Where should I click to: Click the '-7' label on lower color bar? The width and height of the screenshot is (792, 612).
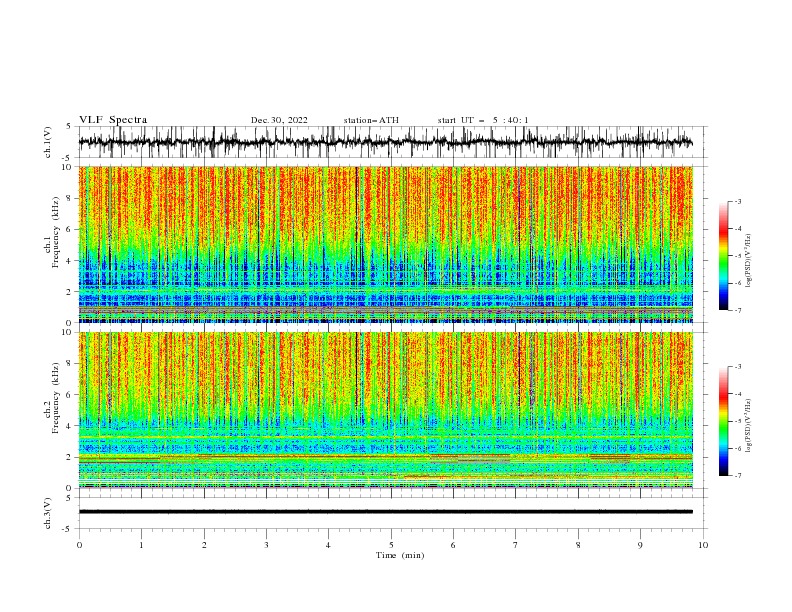click(x=737, y=476)
